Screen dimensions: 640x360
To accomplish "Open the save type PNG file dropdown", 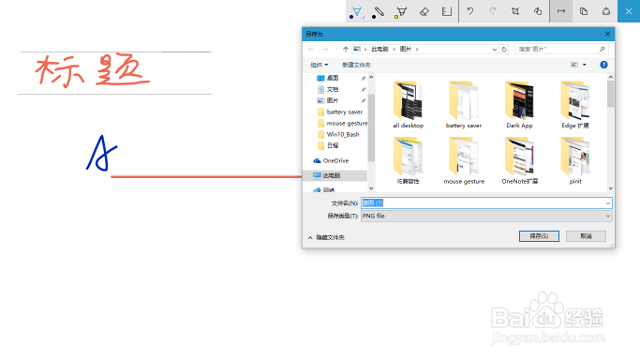I will coord(487,216).
